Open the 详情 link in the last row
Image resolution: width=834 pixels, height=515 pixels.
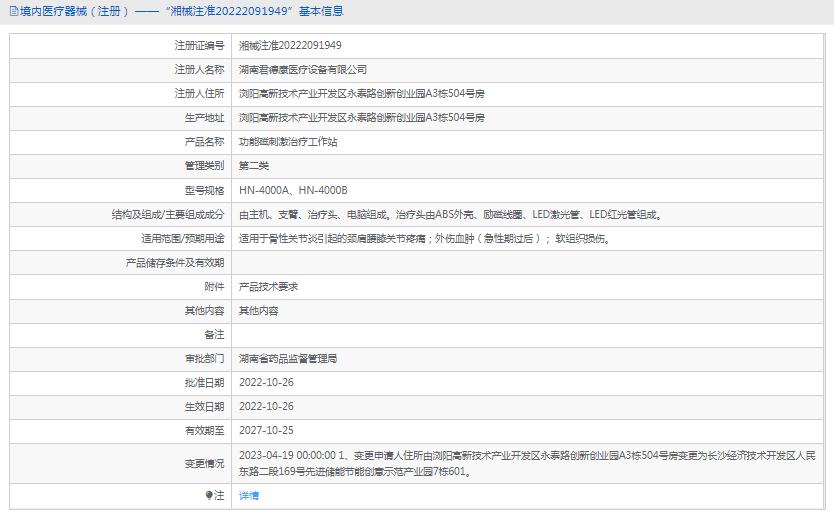[249, 496]
